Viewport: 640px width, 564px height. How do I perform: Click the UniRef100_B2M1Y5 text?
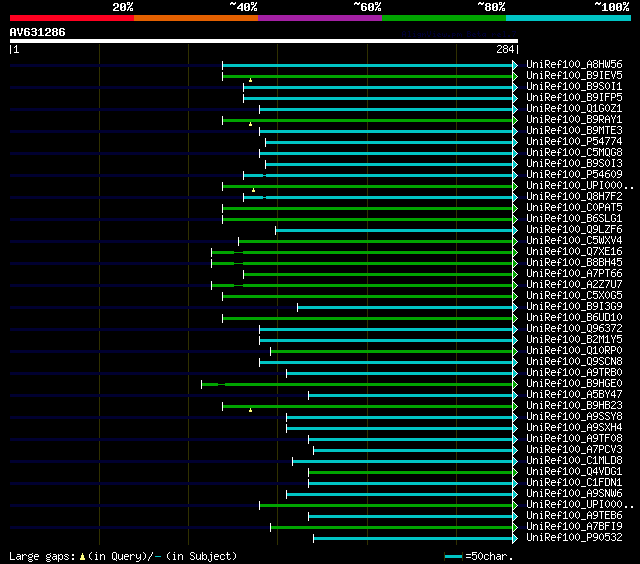pyautogui.click(x=574, y=340)
